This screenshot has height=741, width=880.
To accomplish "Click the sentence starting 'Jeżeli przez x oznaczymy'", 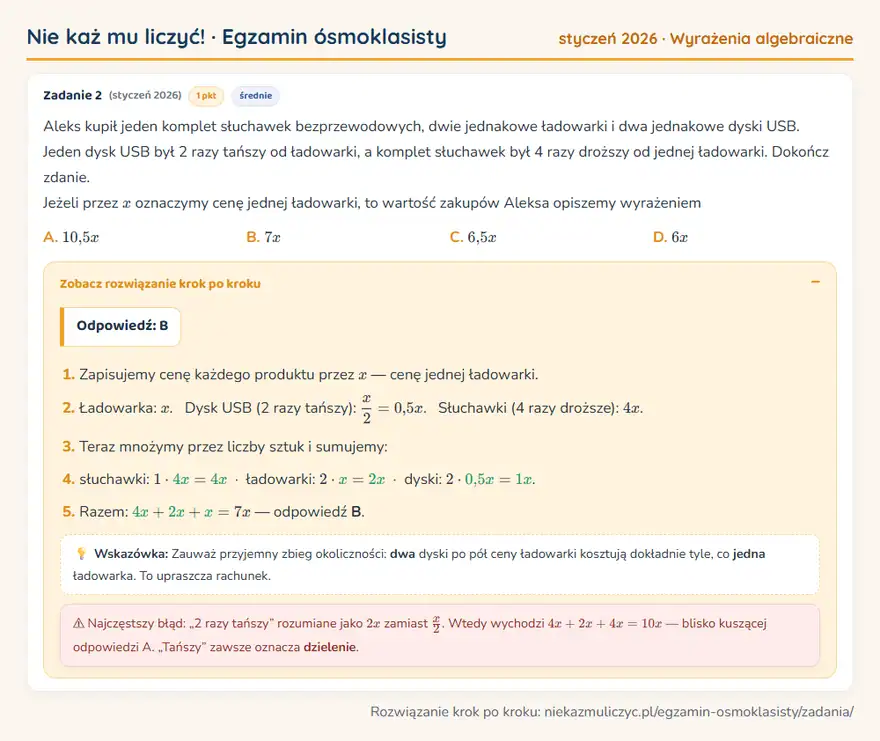I will click(372, 203).
